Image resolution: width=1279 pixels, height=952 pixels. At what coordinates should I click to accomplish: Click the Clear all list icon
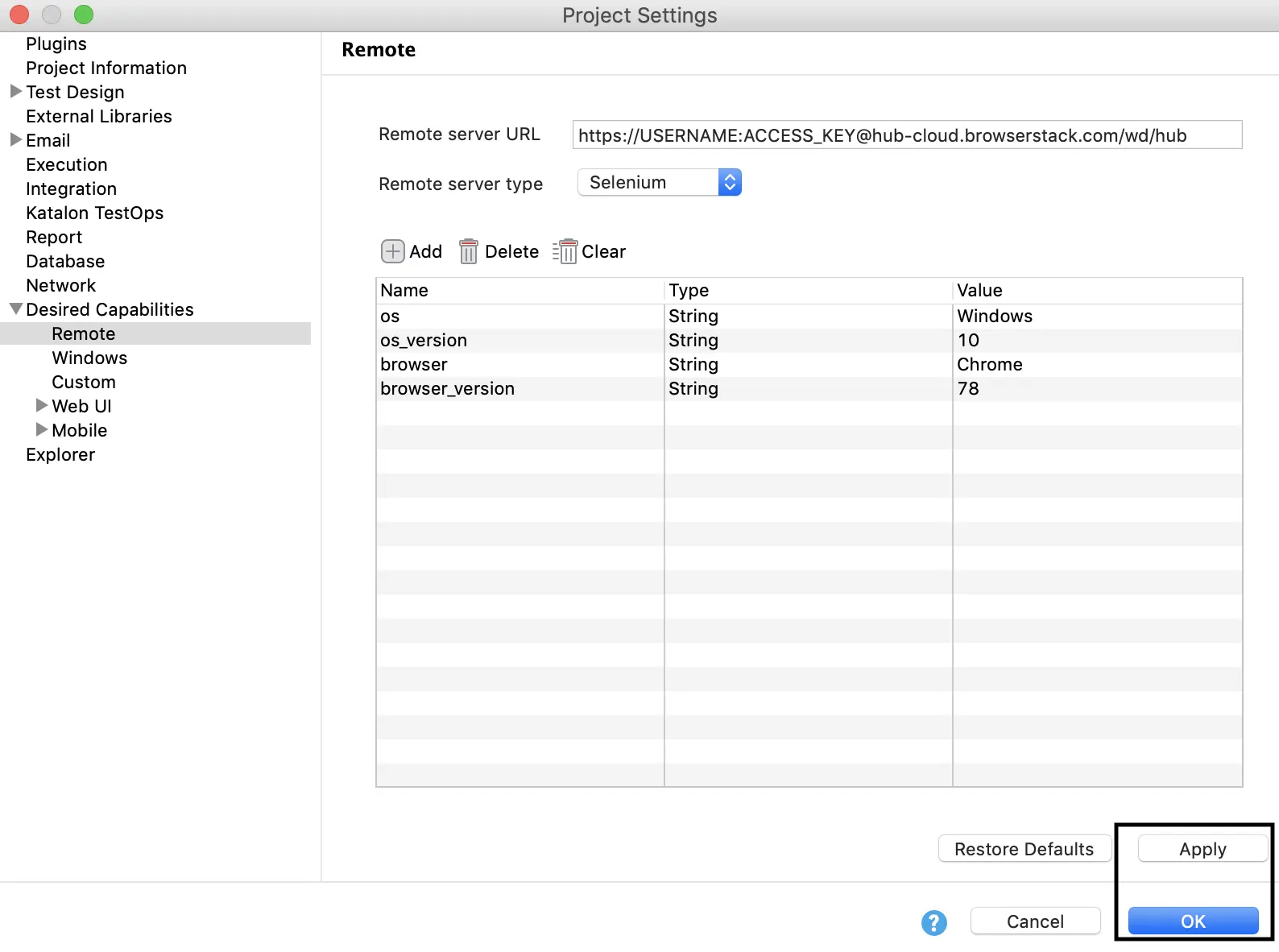565,251
